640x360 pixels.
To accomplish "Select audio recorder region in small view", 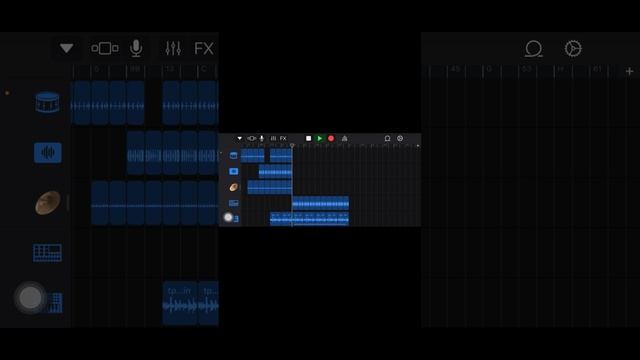I will pos(276,171).
